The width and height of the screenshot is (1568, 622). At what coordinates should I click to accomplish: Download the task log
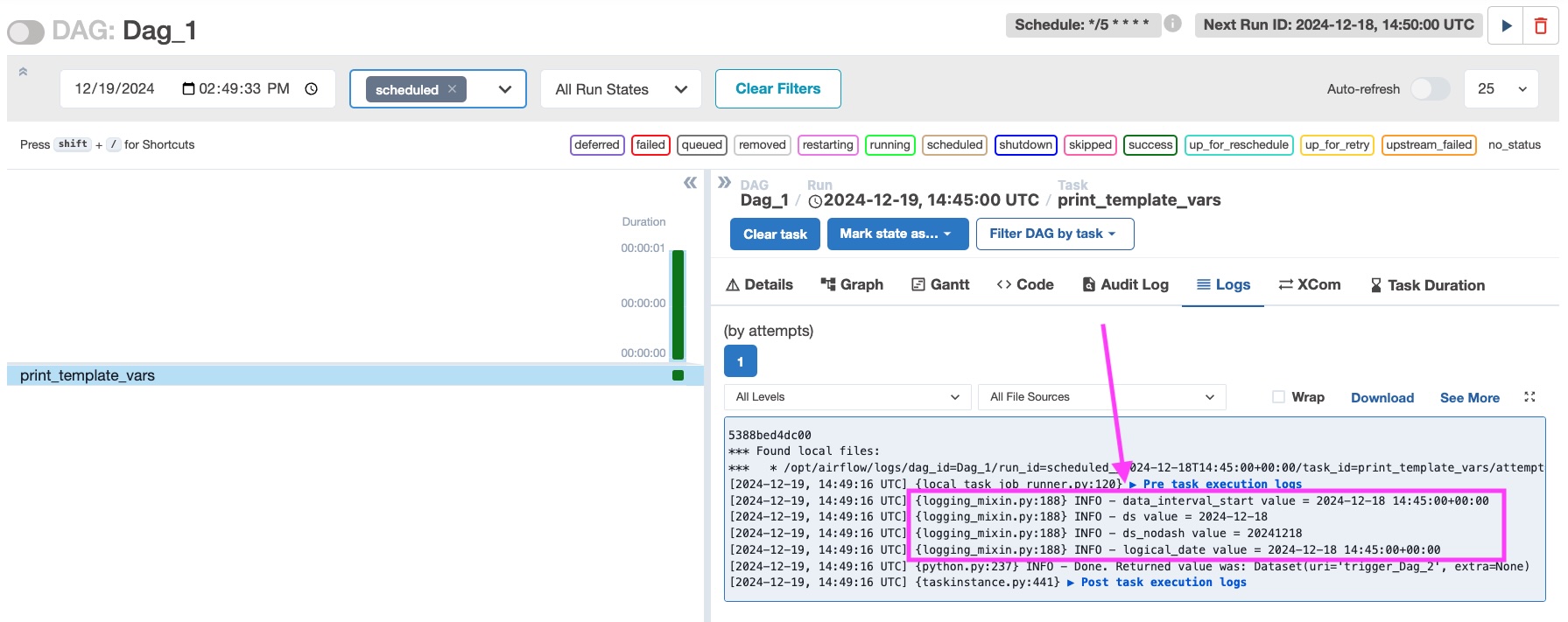1382,398
